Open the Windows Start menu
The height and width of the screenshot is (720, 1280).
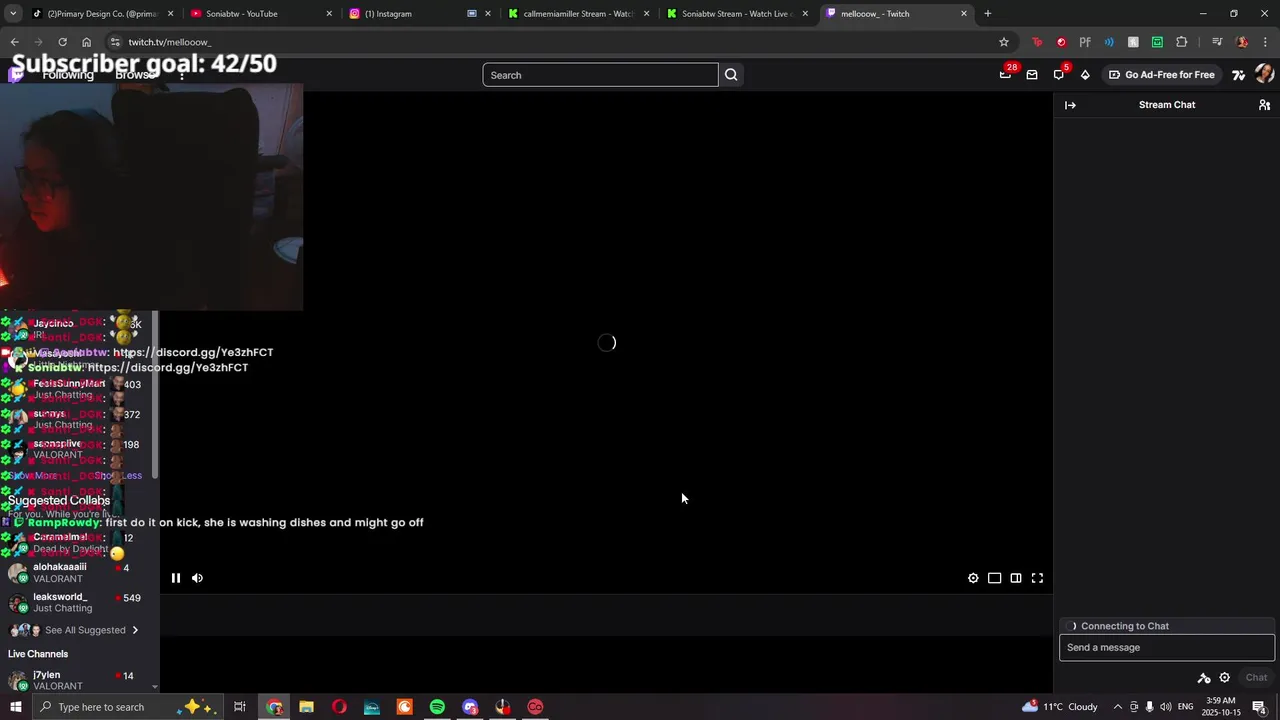[x=15, y=707]
